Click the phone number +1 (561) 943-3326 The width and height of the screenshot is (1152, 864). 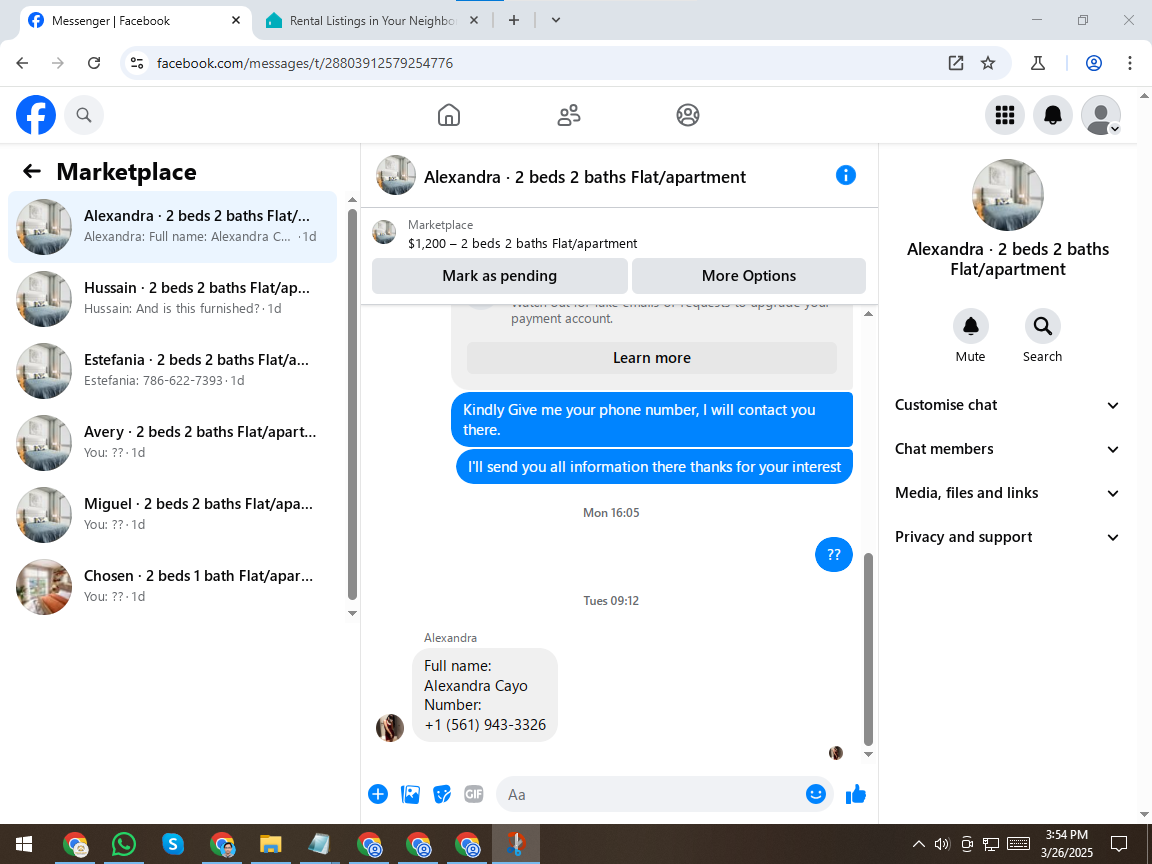485,725
